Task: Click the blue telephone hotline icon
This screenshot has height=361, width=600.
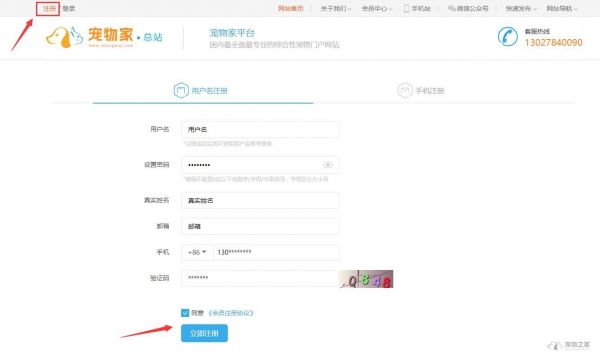Action: point(508,37)
